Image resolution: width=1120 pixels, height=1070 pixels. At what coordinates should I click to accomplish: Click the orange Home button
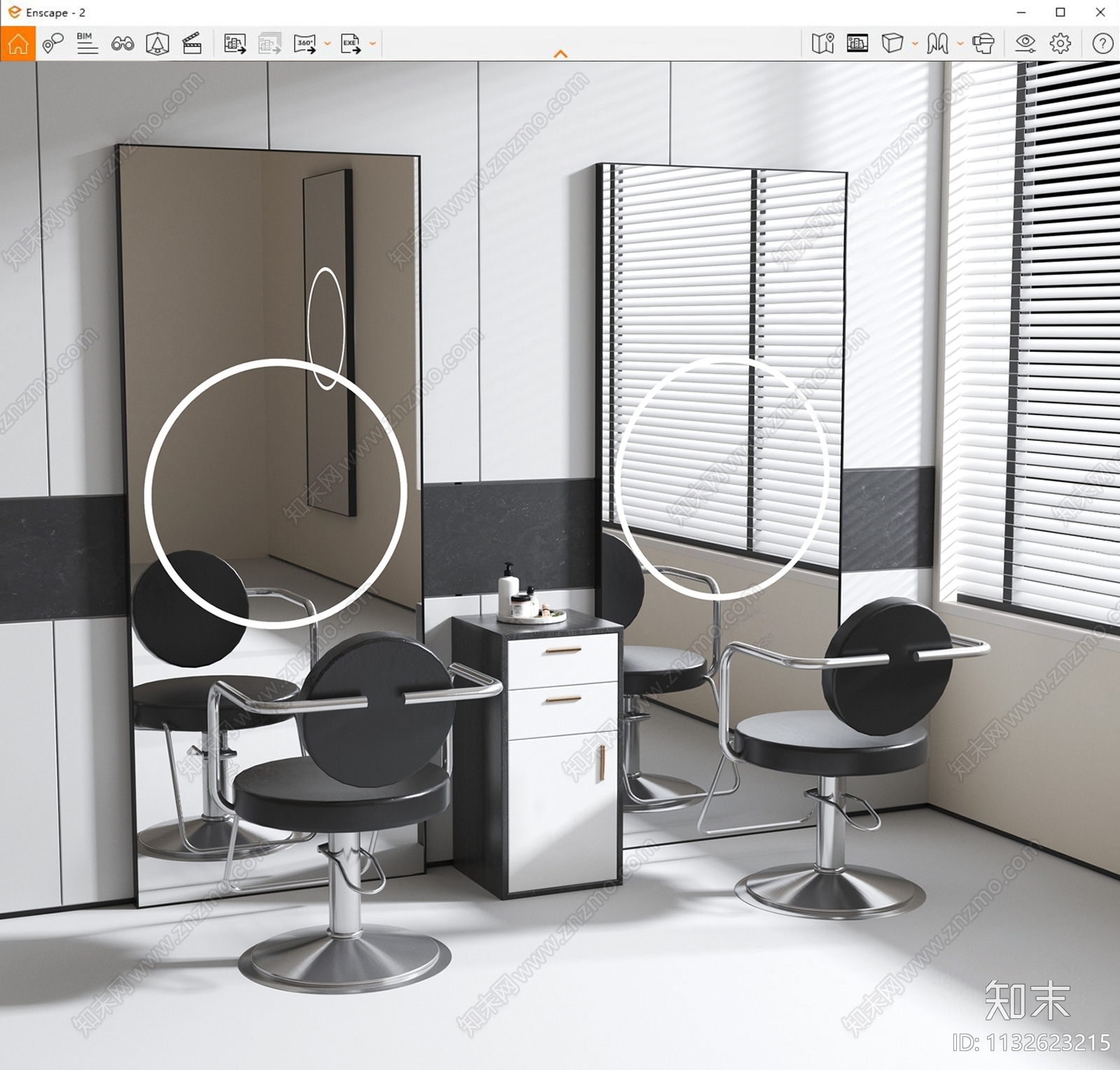click(17, 43)
